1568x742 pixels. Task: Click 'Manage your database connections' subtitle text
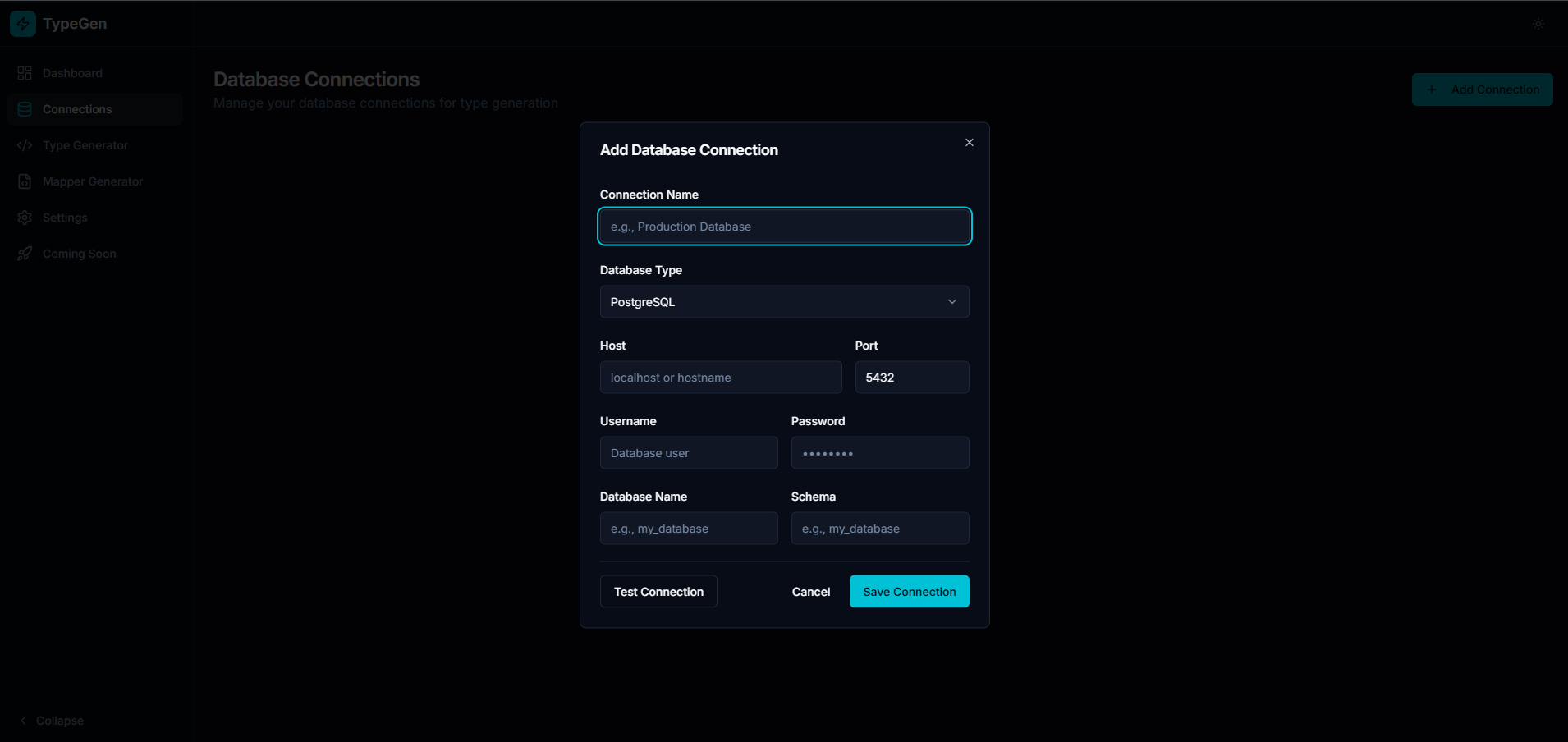coord(386,103)
